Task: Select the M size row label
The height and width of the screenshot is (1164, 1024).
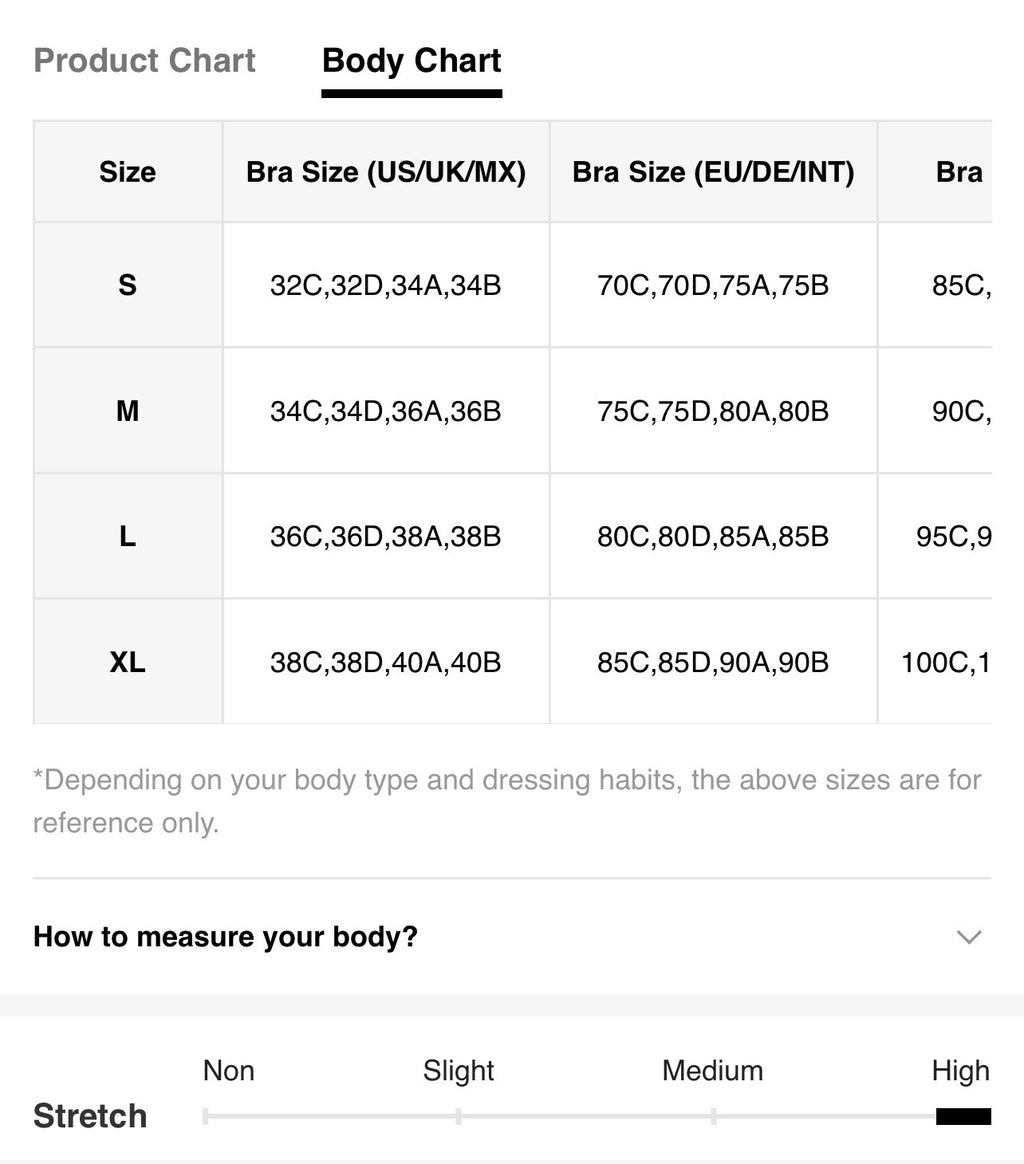Action: pos(128,411)
